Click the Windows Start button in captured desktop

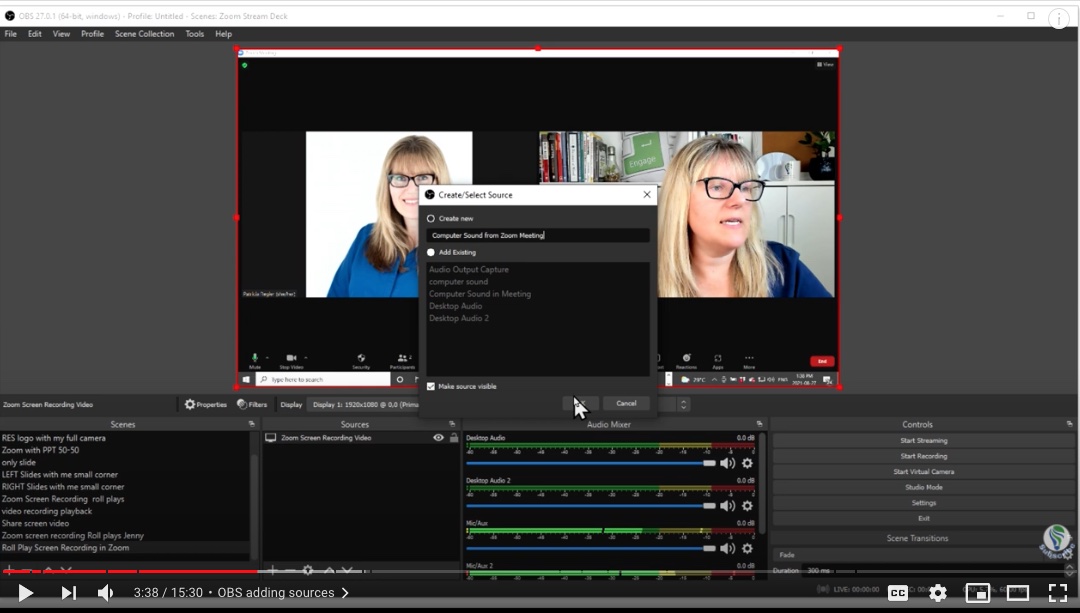point(246,380)
